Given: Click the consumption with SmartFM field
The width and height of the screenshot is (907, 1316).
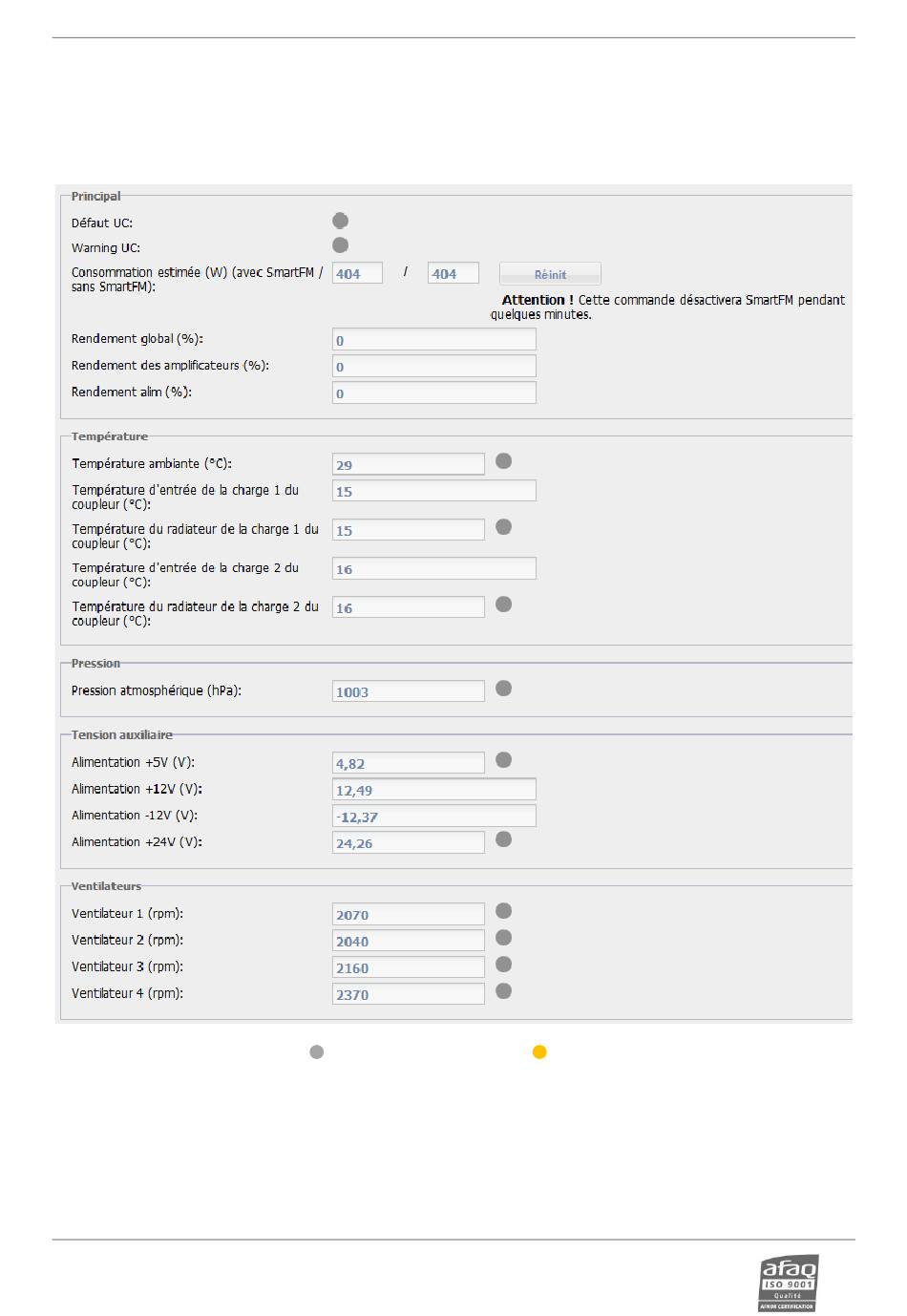Looking at the screenshot, I should 357,273.
